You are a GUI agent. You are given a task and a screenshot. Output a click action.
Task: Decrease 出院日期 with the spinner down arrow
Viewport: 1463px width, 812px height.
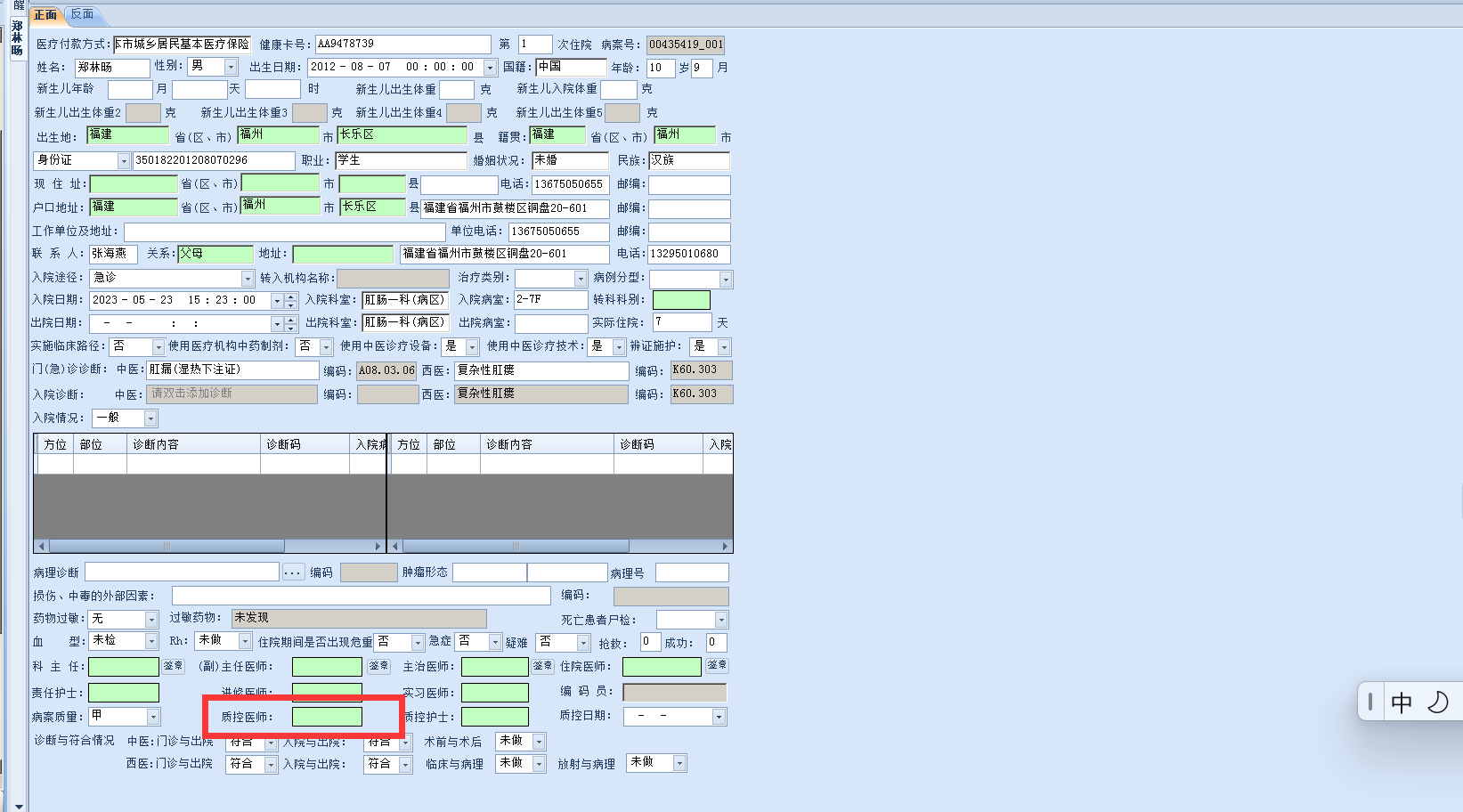click(x=291, y=328)
